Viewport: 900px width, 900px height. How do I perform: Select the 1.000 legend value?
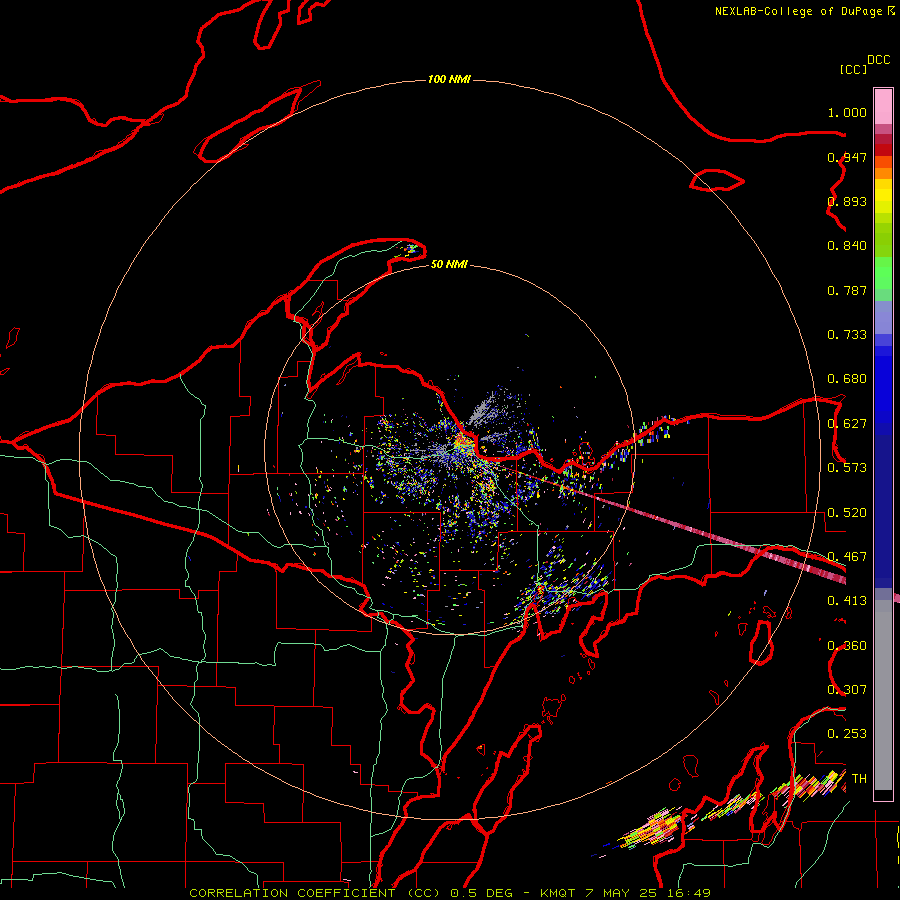click(x=847, y=112)
